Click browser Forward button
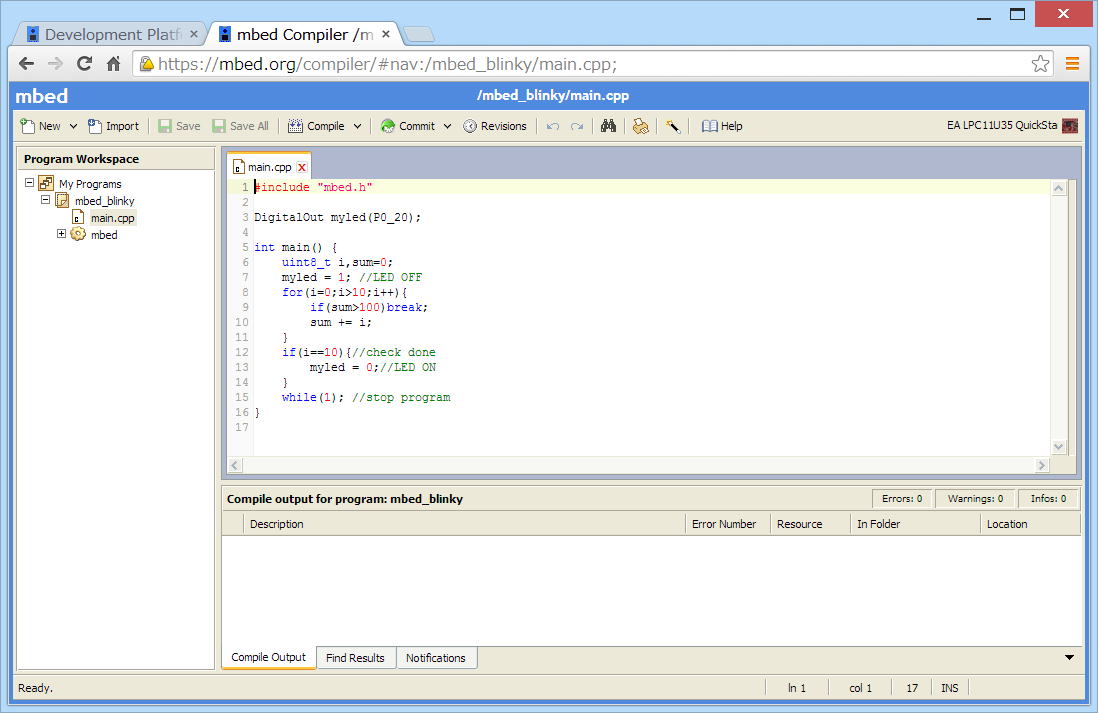This screenshot has height=713, width=1098. tap(55, 64)
